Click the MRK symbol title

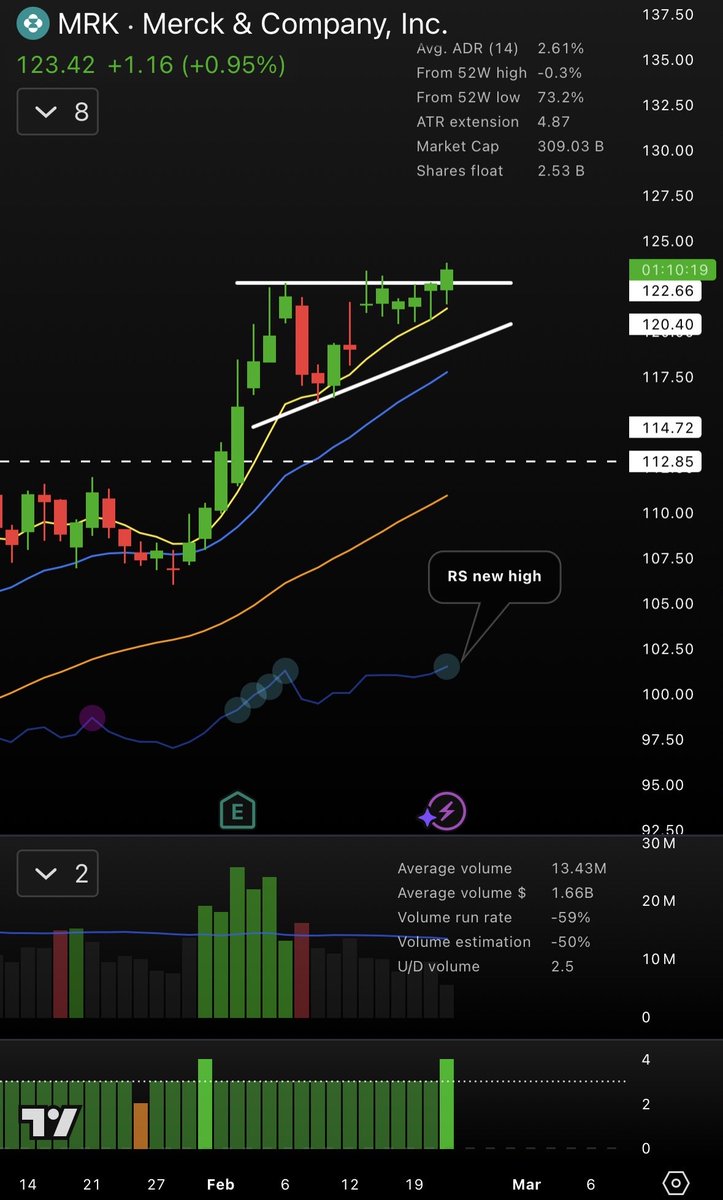point(252,23)
